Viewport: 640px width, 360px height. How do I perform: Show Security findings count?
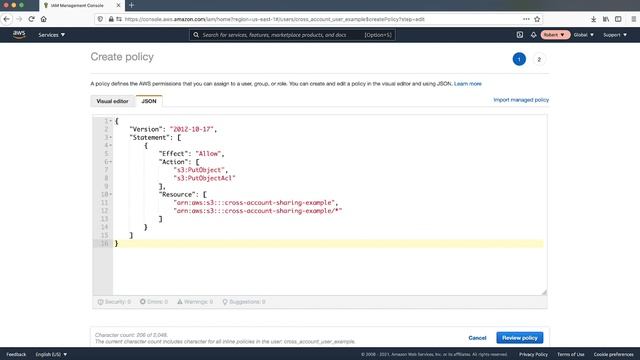(114, 302)
